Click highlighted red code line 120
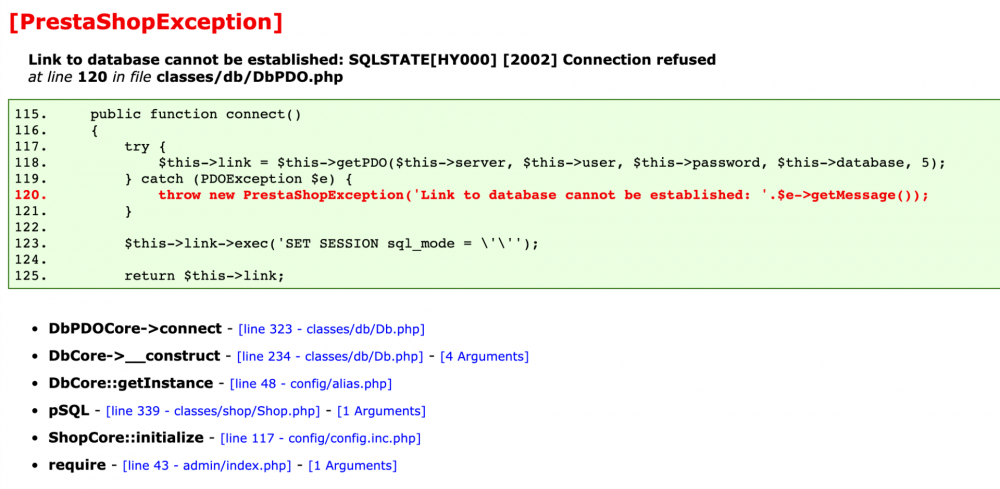Screen dimensions: 1000x489 [x=471, y=195]
